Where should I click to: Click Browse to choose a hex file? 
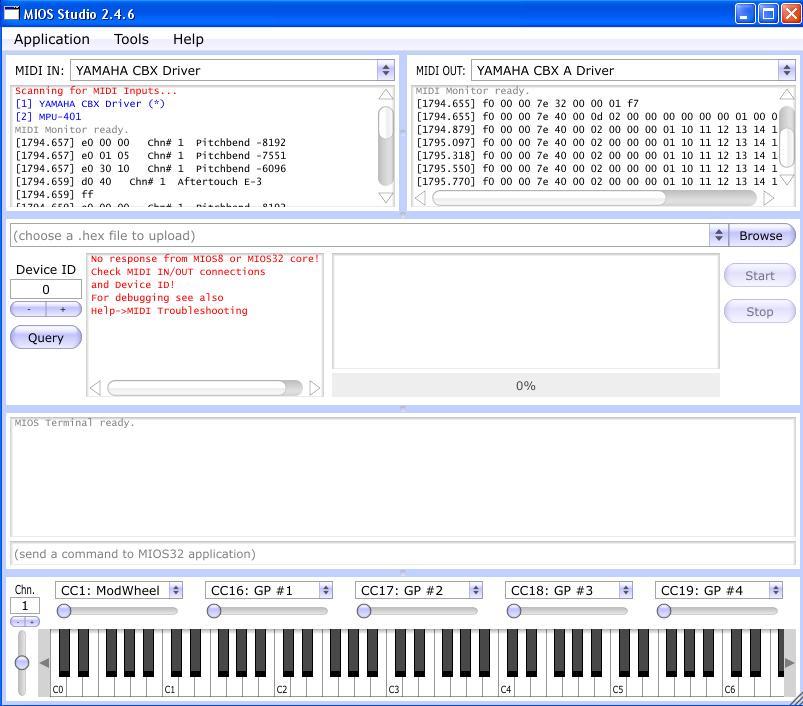[760, 235]
